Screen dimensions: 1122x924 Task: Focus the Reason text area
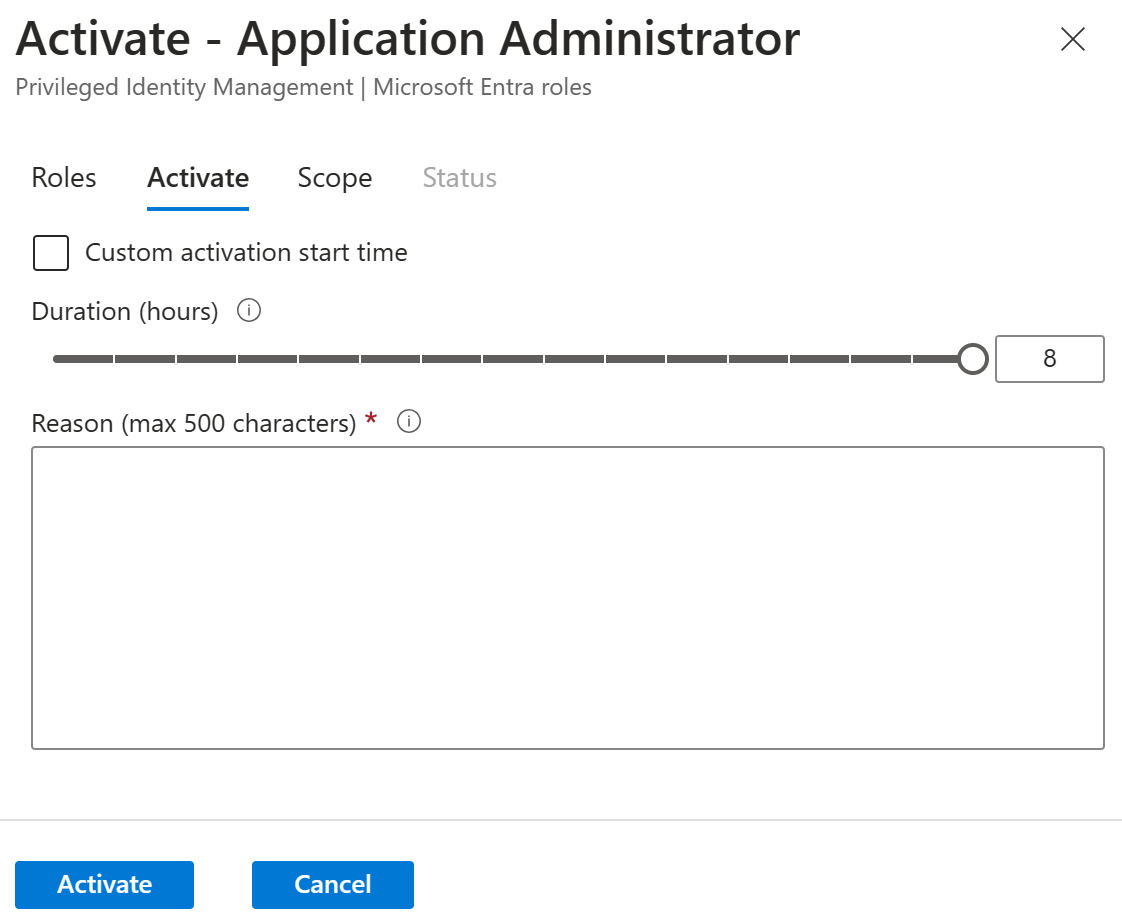tap(567, 597)
